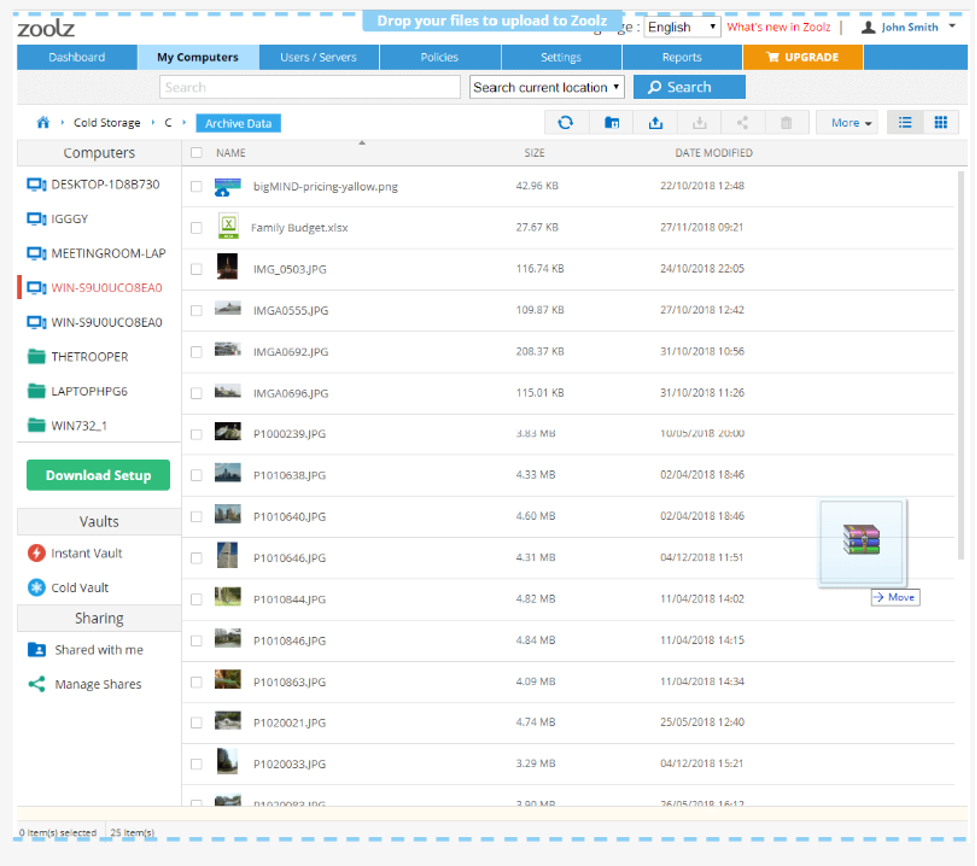The height and width of the screenshot is (866, 977).
Task: Click the UPGRADE button
Action: pyautogui.click(x=803, y=57)
